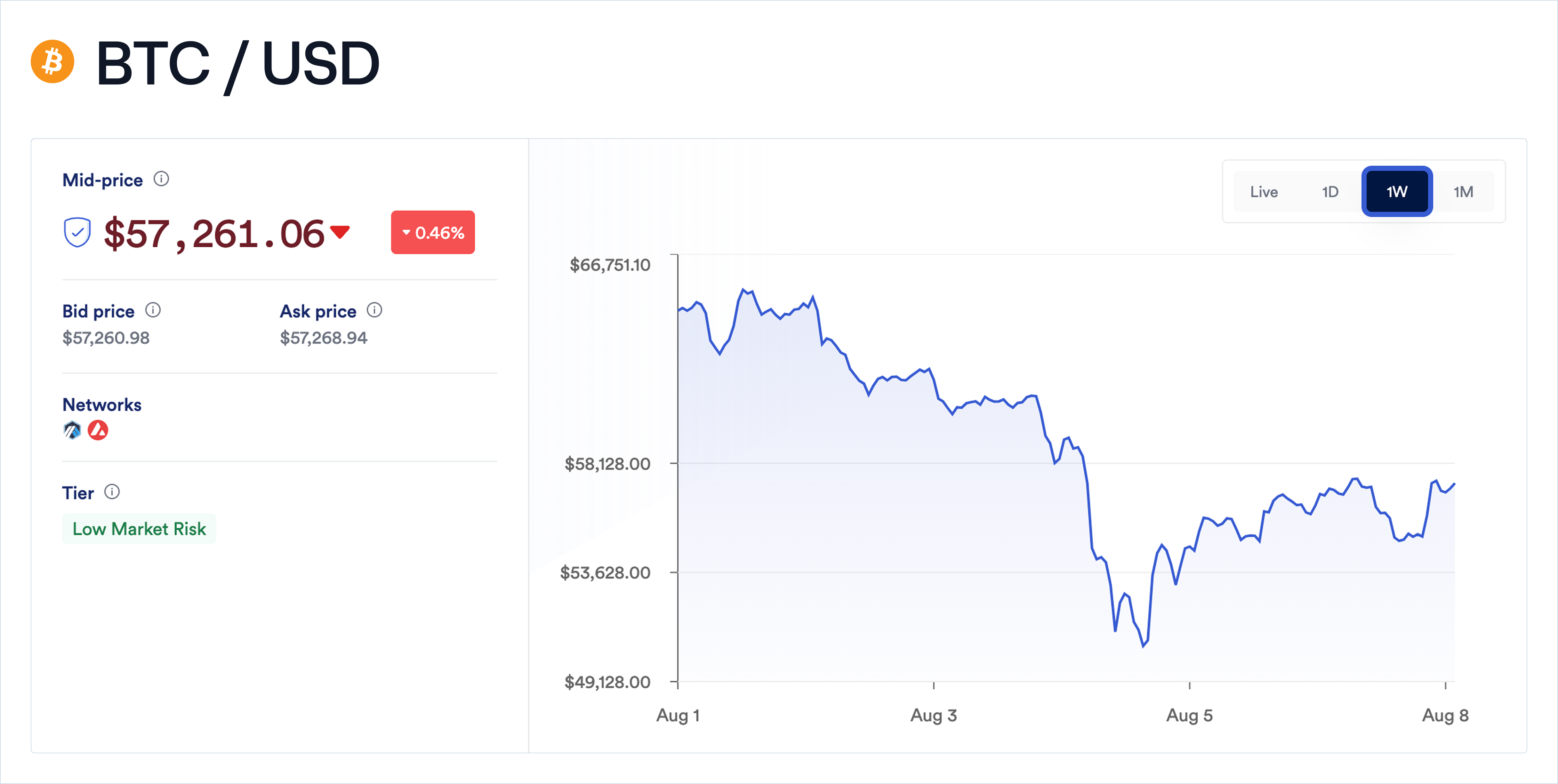Switch chart to Live view
Image resolution: width=1558 pixels, height=784 pixels.
pyautogui.click(x=1264, y=192)
